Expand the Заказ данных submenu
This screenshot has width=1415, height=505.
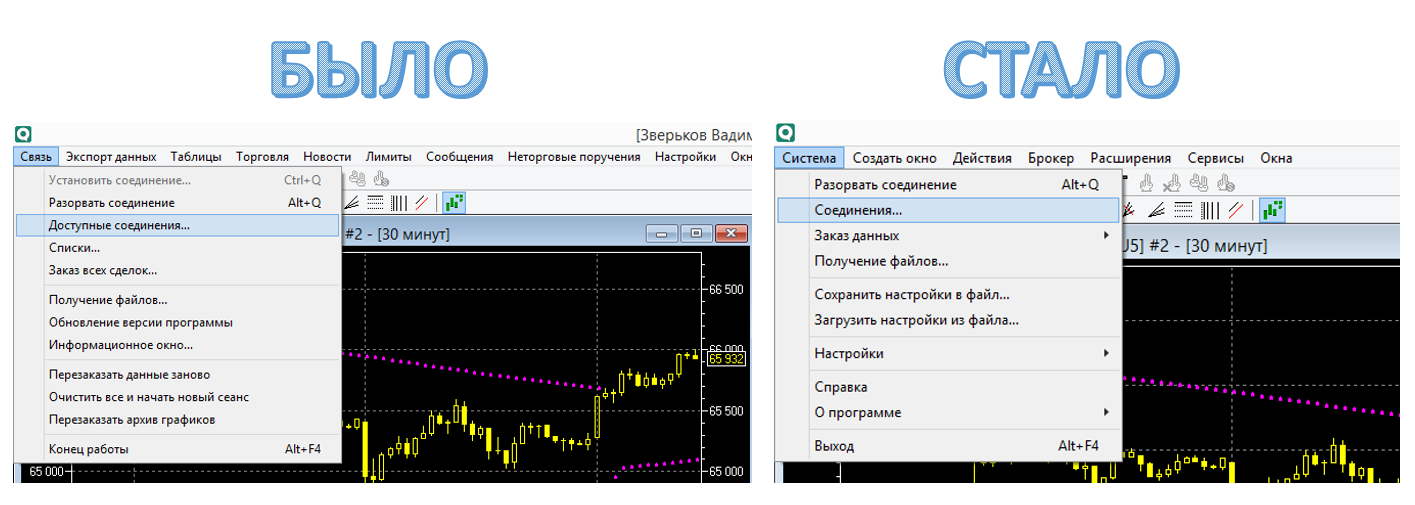(948, 236)
